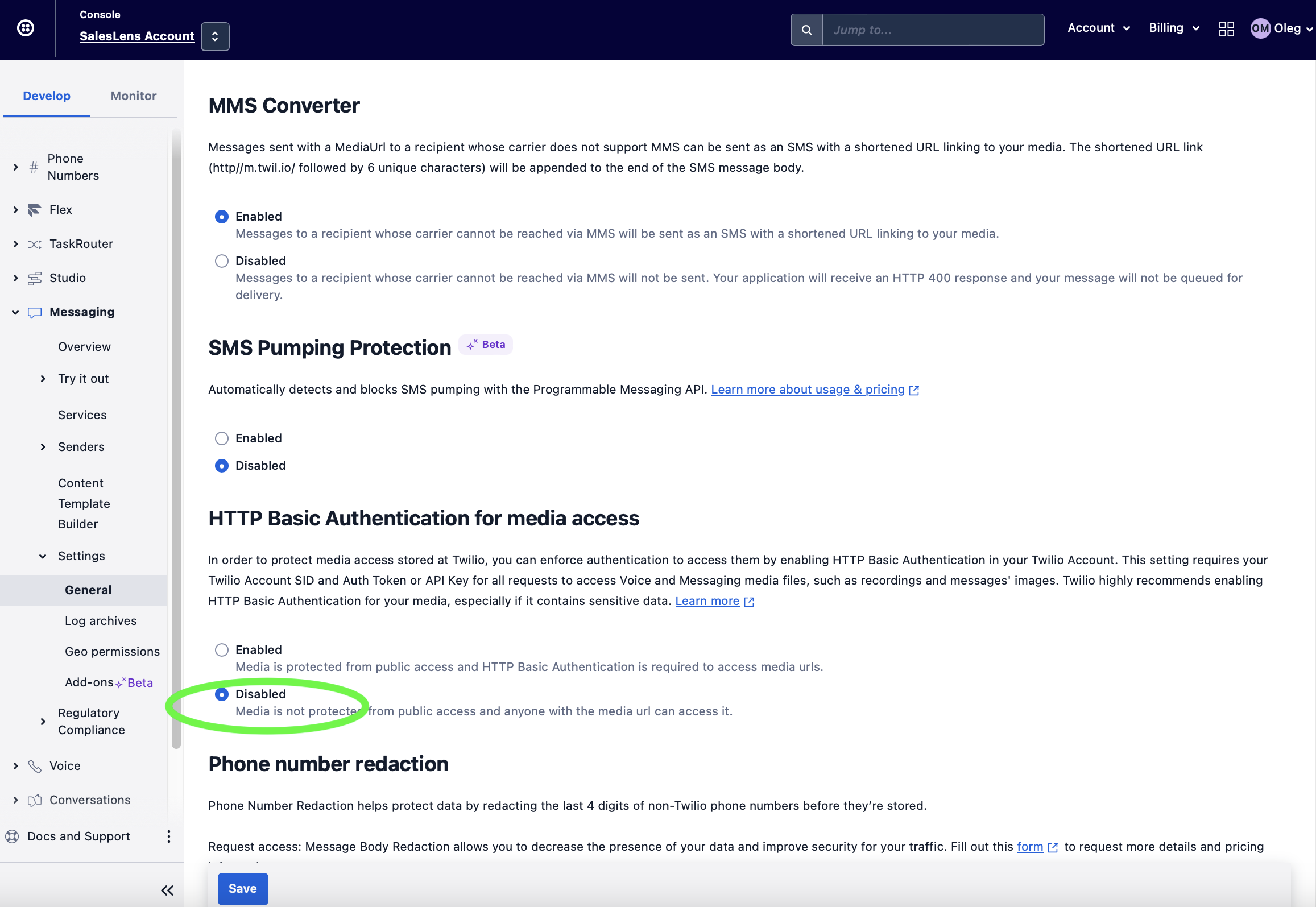Click the Flex icon in sidebar
The width and height of the screenshot is (1316, 907).
pyautogui.click(x=35, y=210)
